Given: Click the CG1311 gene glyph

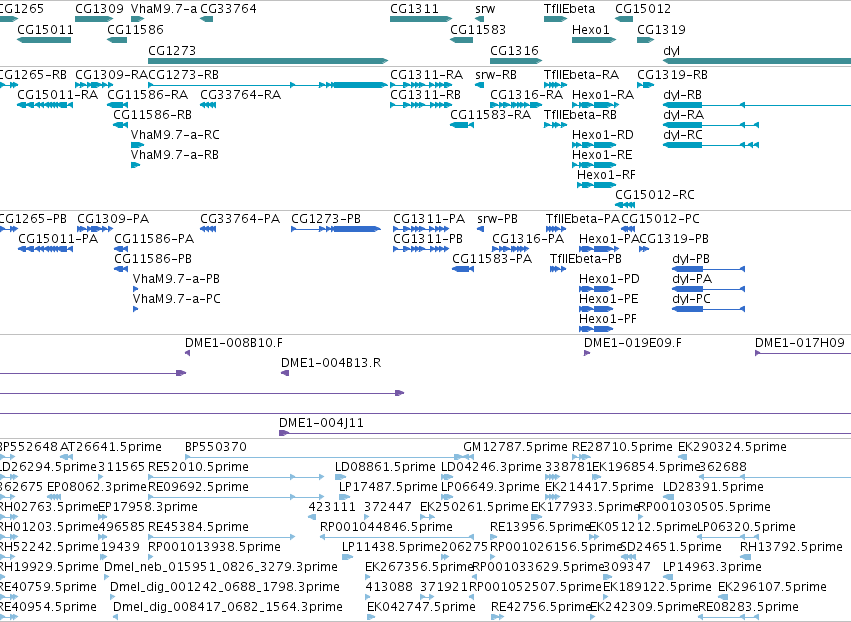Looking at the screenshot, I should (x=421, y=19).
